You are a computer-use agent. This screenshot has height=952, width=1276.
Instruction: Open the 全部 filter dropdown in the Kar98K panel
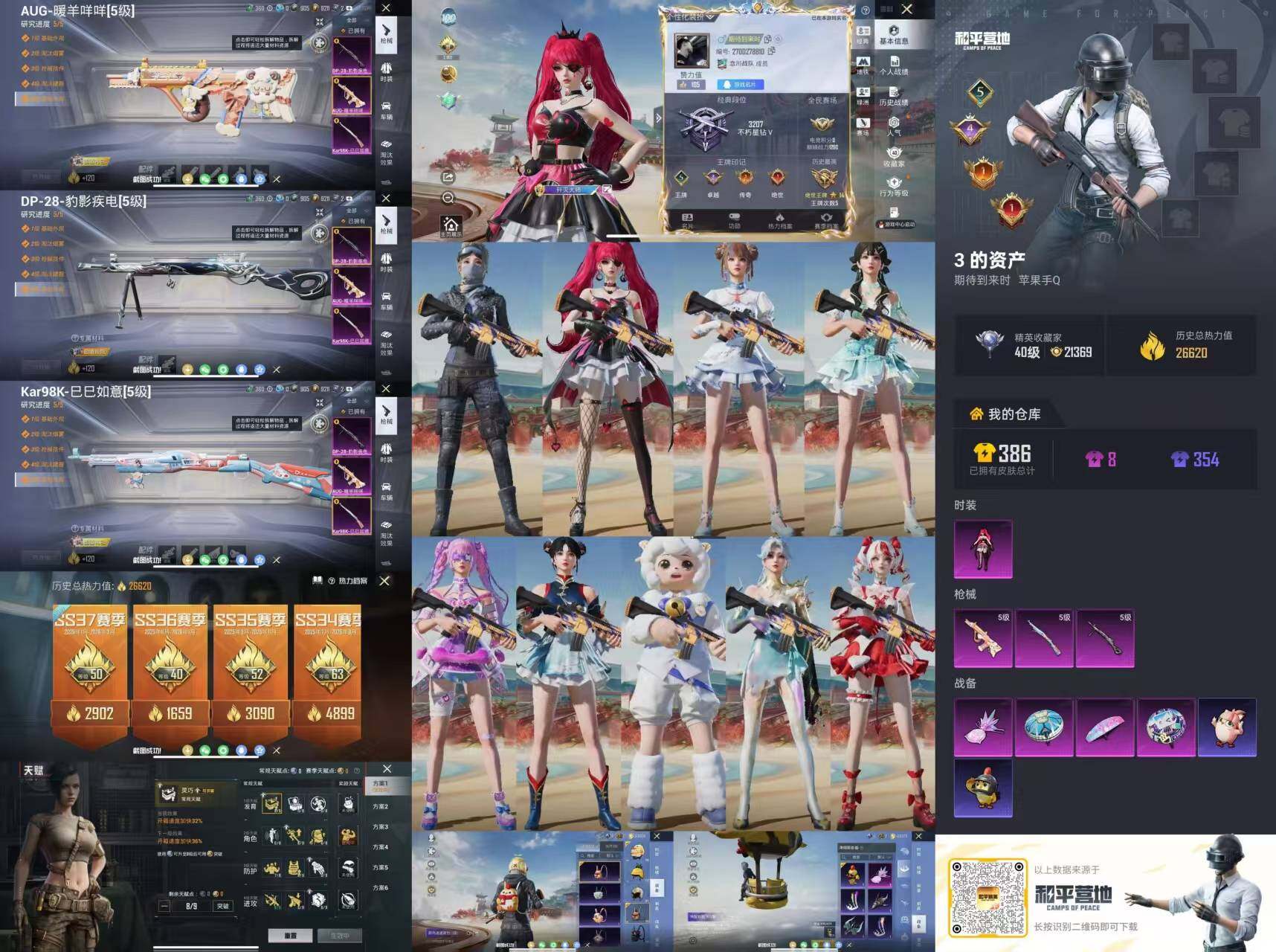(x=353, y=401)
